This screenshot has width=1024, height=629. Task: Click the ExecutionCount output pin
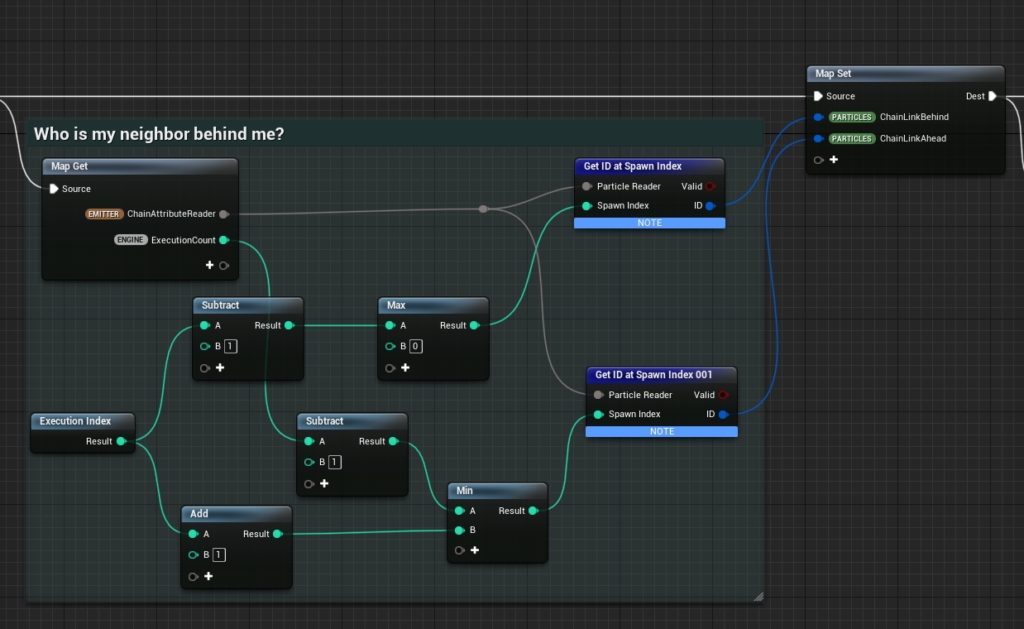pos(224,240)
